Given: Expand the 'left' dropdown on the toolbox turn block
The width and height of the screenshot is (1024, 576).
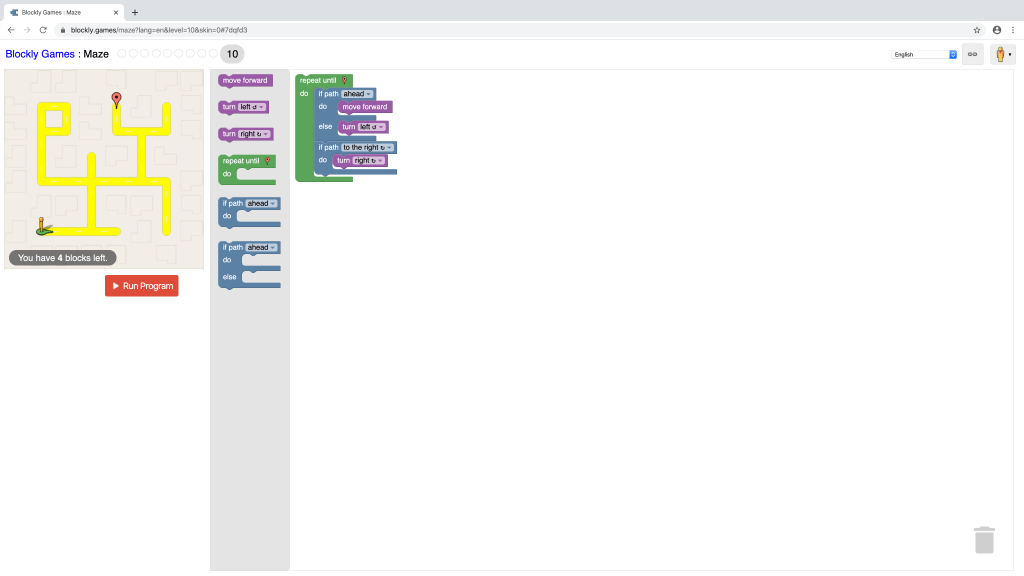Looking at the screenshot, I should [x=253, y=107].
